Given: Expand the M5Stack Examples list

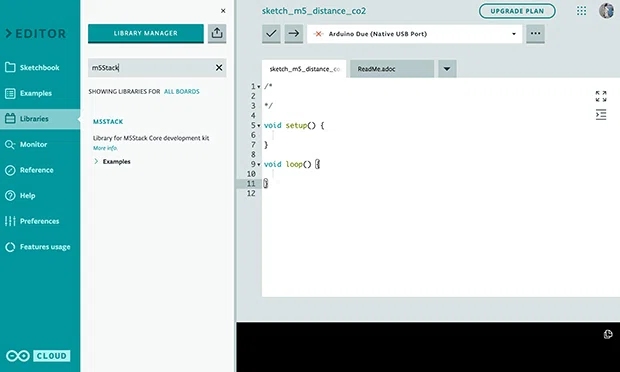Looking at the screenshot, I should coord(112,161).
